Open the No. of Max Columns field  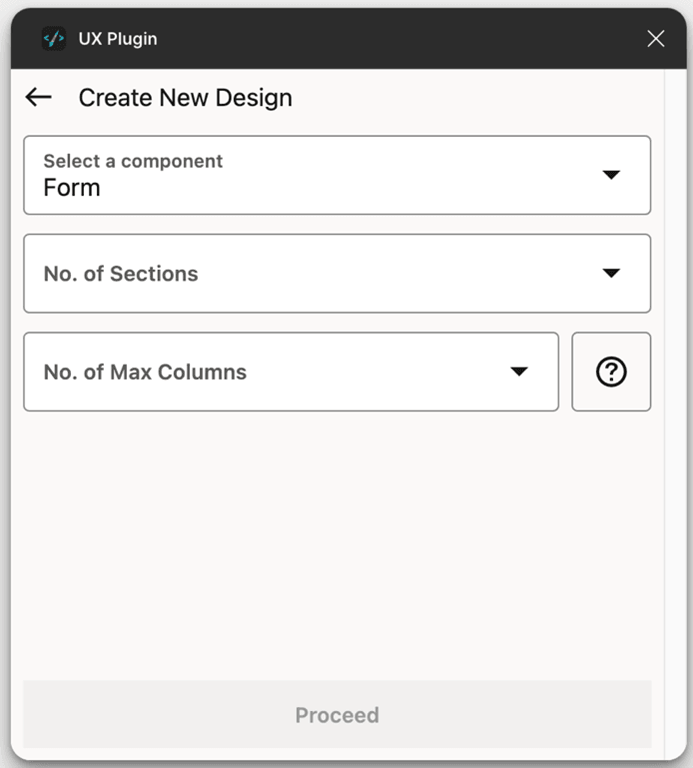145,372
